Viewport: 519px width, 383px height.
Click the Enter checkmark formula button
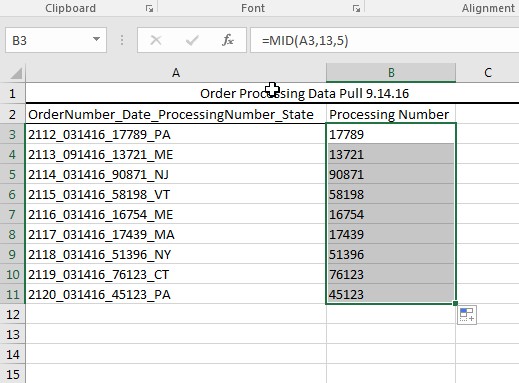[x=192, y=40]
